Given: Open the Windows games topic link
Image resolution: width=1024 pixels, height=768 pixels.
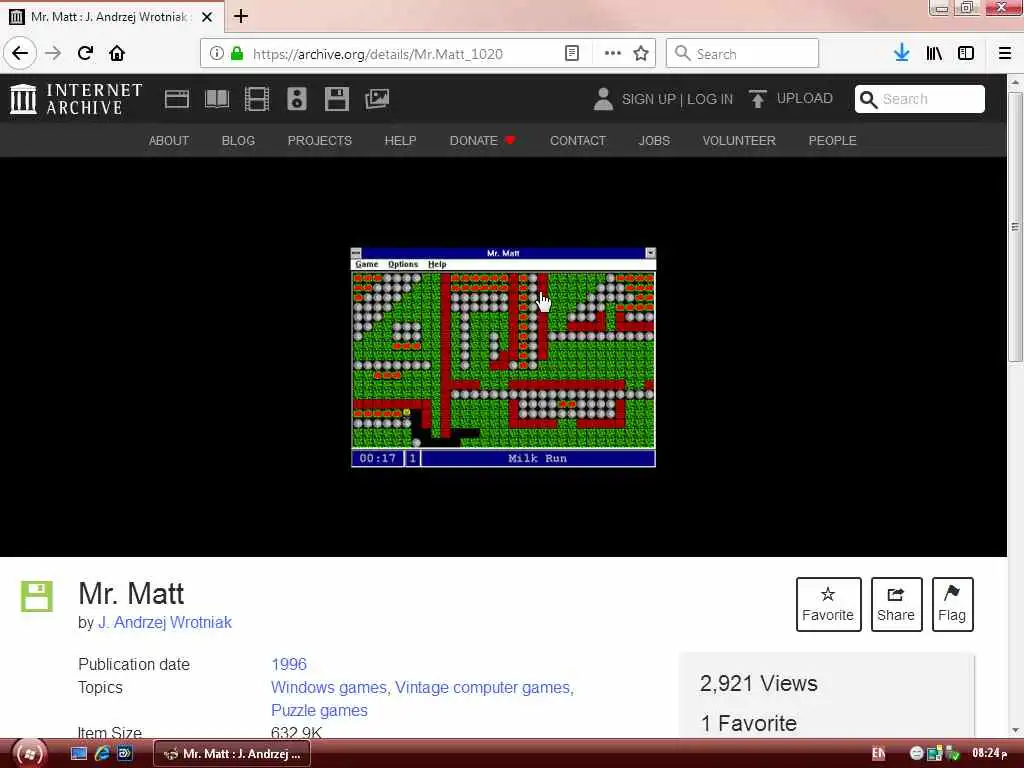Looking at the screenshot, I should (x=328, y=688).
